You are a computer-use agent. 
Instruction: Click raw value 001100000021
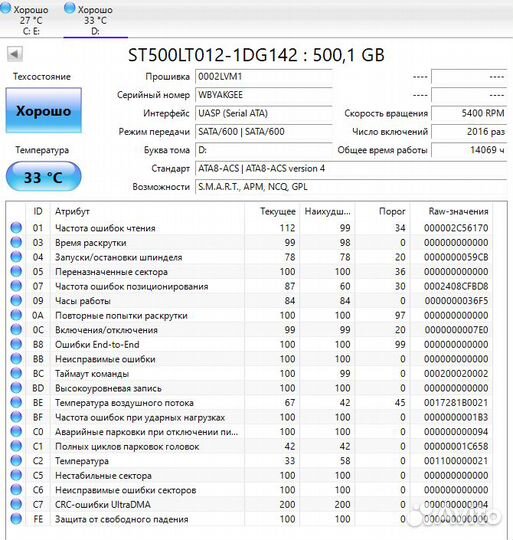pos(456,461)
